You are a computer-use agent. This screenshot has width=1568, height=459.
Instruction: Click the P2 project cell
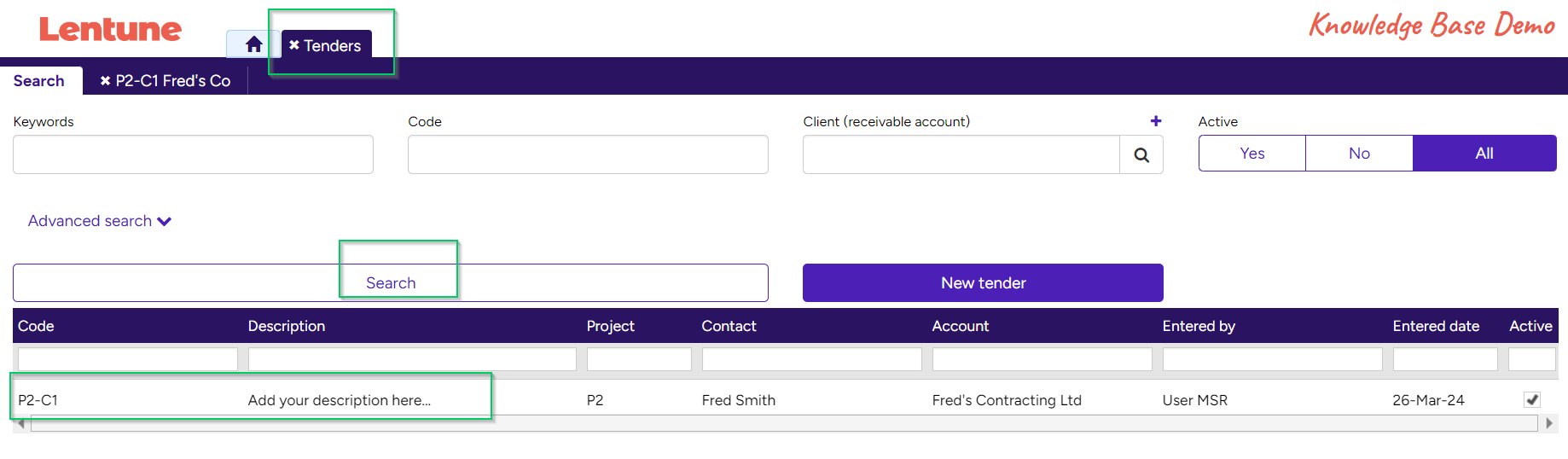point(595,400)
